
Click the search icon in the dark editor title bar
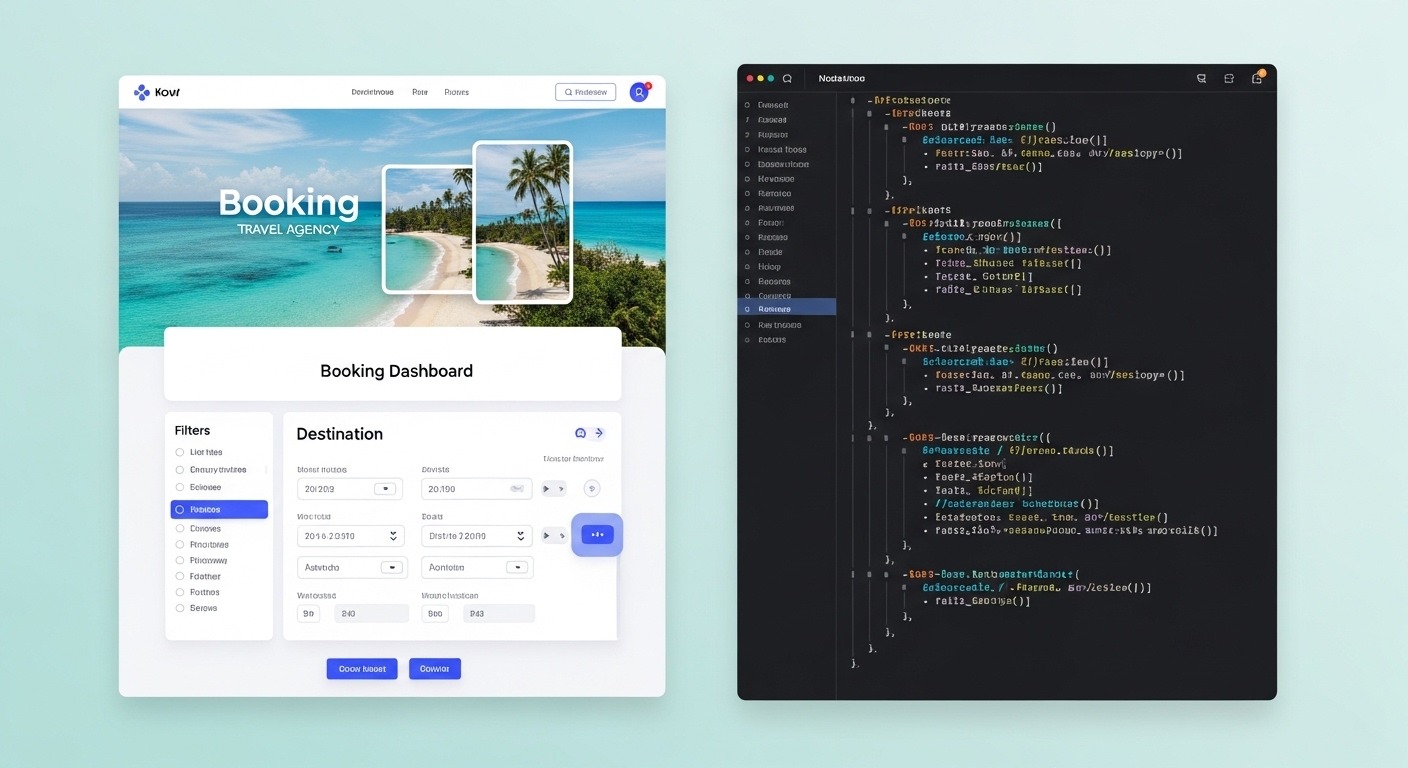click(788, 78)
